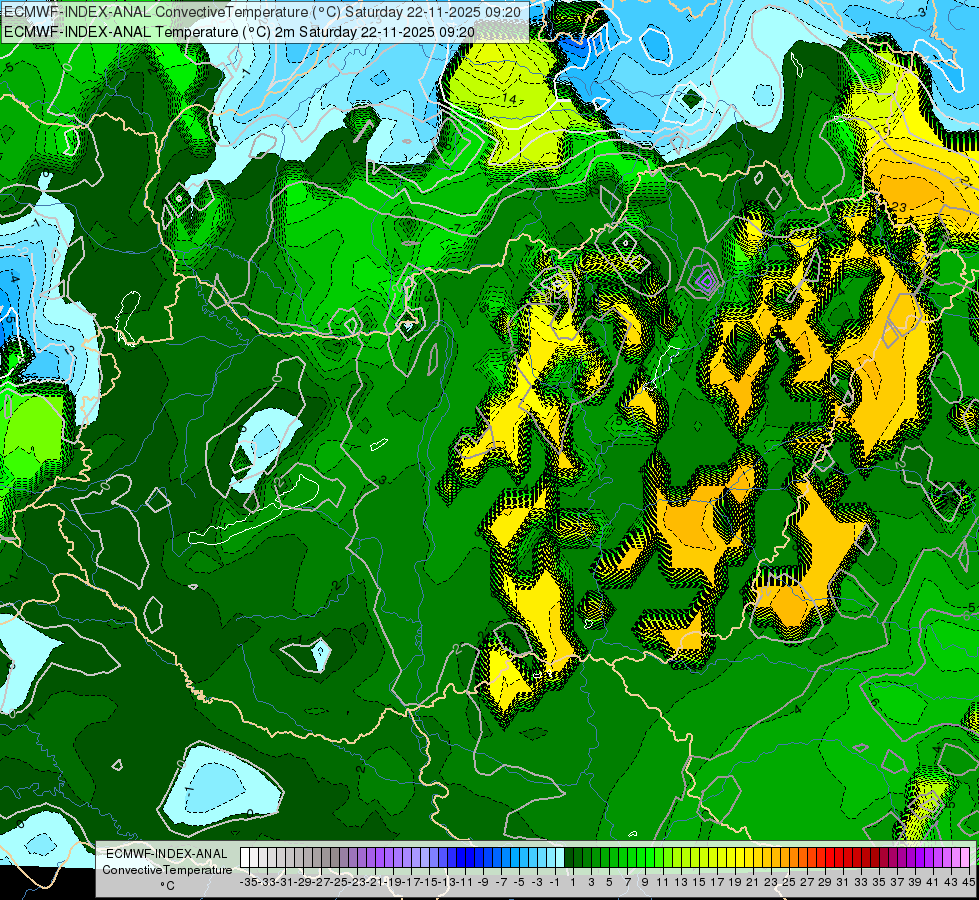Click the ECMWF-INDEX-ANAL label in the legend

[167, 853]
